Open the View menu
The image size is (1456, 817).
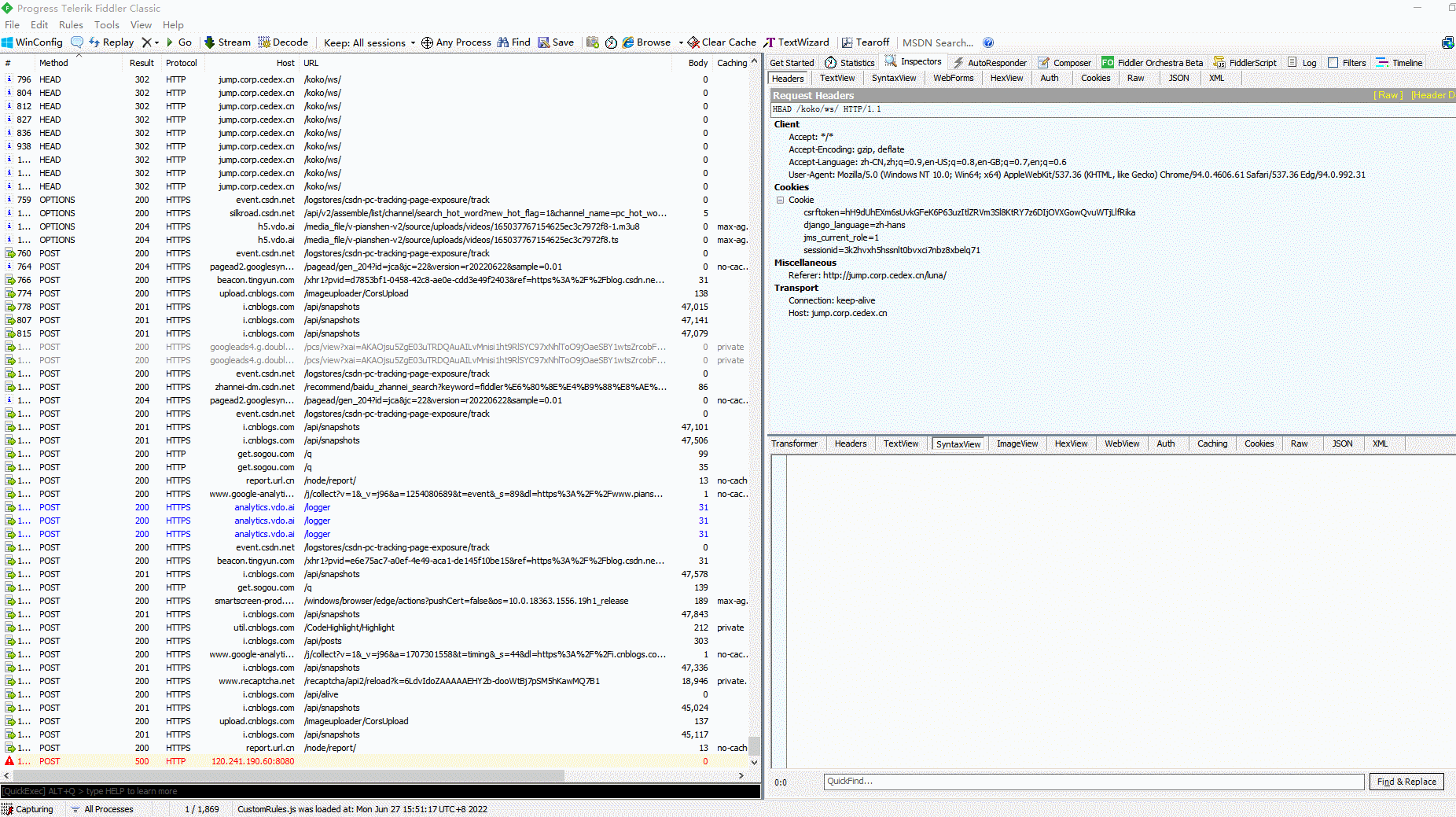pos(141,24)
